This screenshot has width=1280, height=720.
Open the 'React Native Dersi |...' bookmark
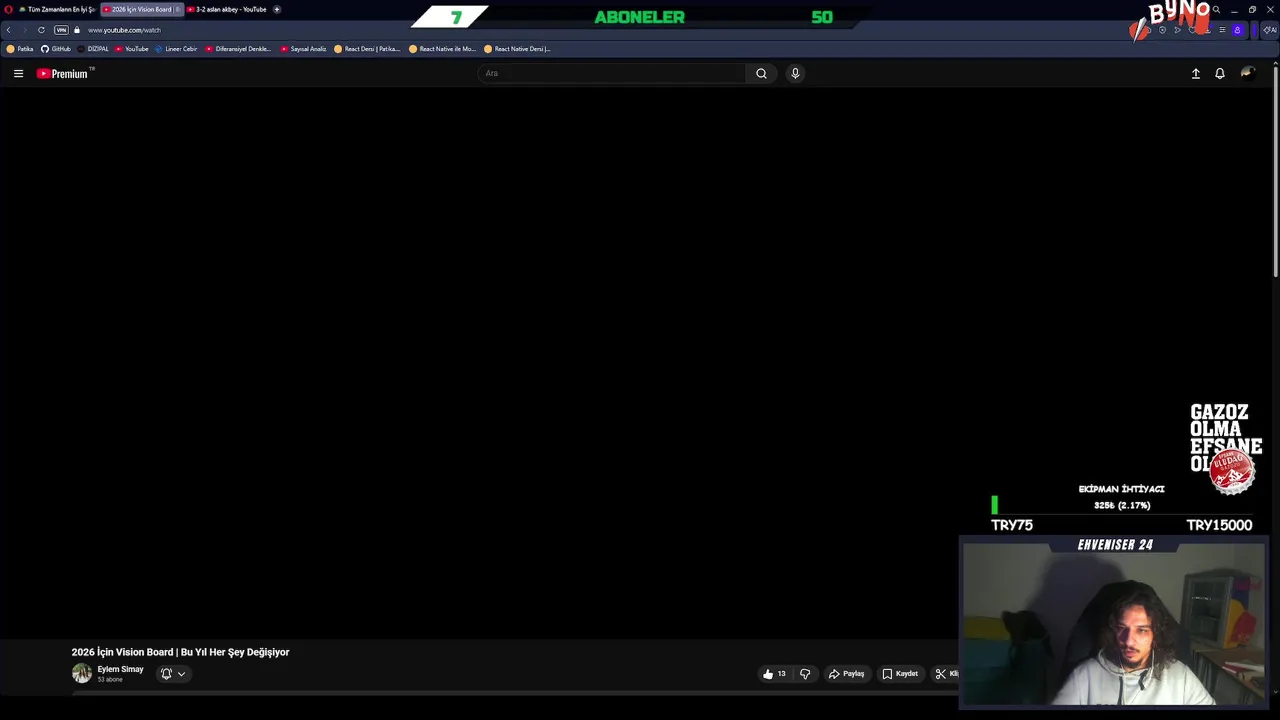[x=517, y=49]
